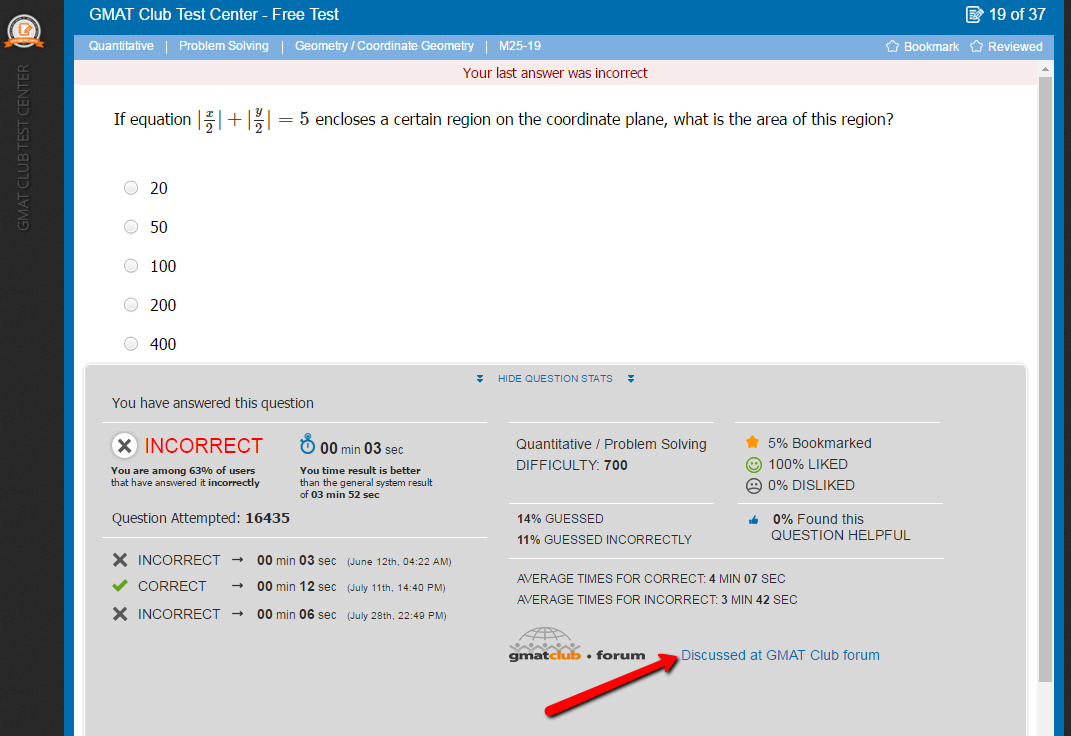Select answer option 100

(131, 266)
